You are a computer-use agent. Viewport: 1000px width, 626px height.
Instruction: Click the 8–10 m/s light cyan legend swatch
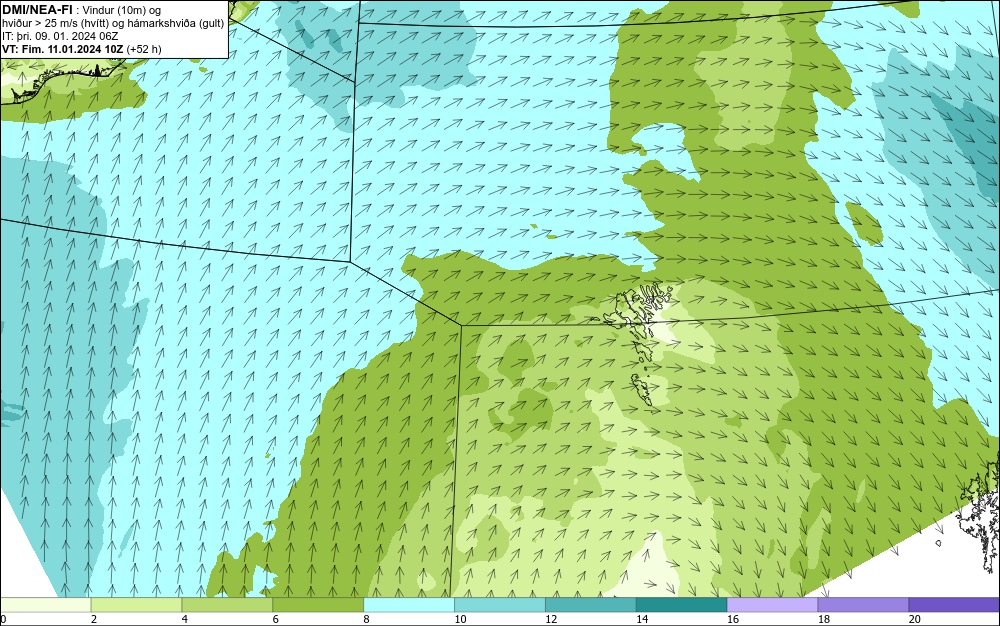[409, 604]
